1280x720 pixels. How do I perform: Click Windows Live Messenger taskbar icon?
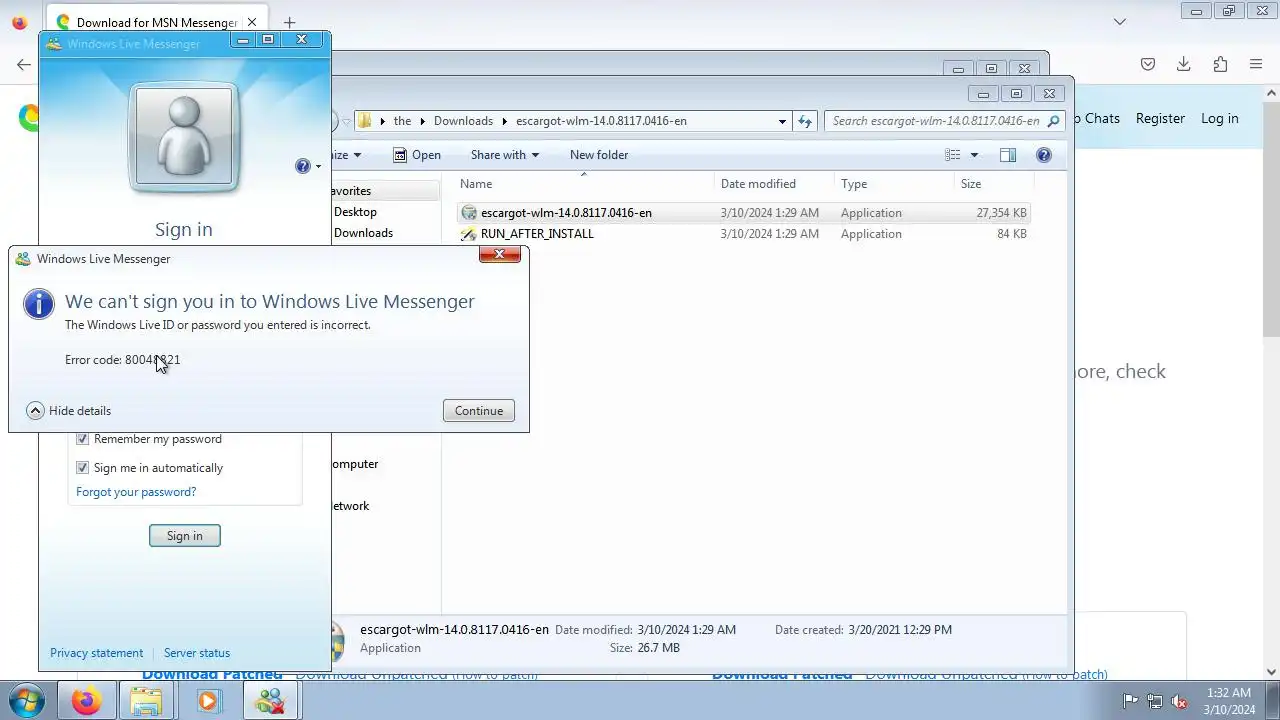[x=270, y=701]
